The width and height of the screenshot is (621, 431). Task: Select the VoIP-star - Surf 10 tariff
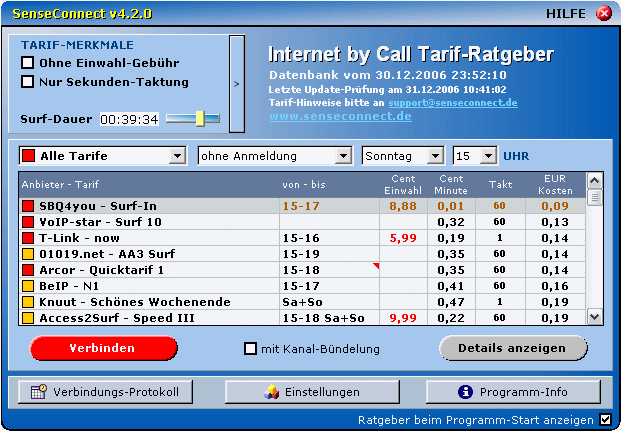click(x=302, y=222)
